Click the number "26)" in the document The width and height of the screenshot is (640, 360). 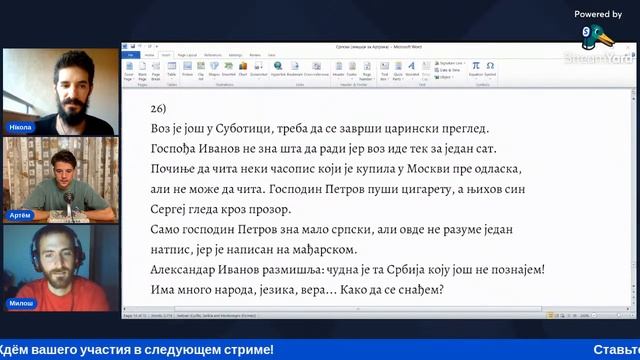158,109
